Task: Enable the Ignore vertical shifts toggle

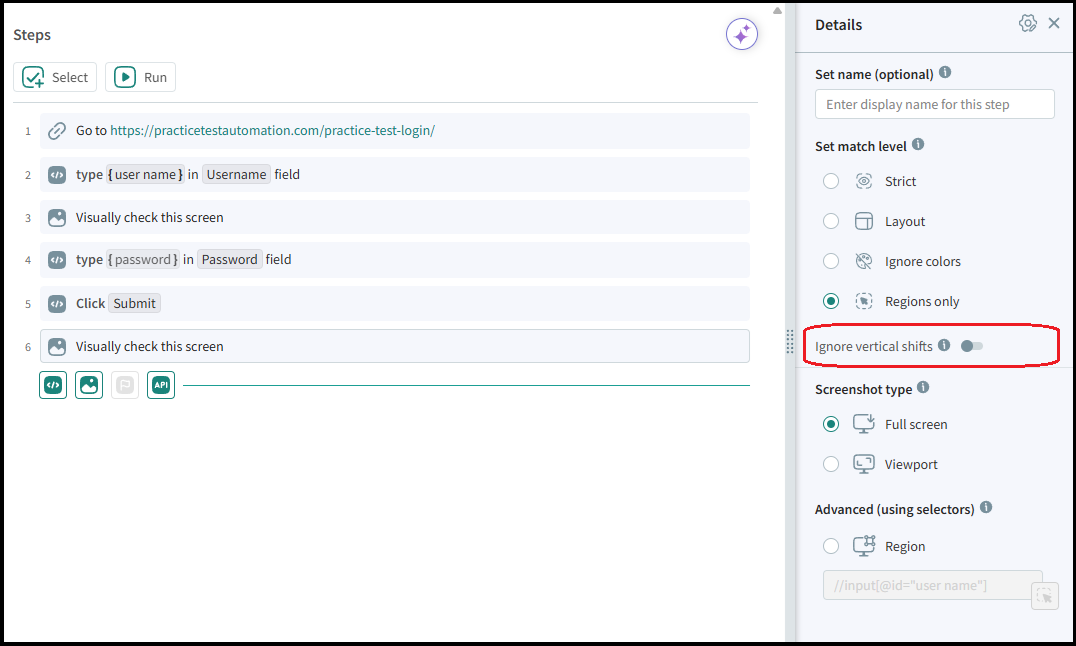Action: (971, 346)
